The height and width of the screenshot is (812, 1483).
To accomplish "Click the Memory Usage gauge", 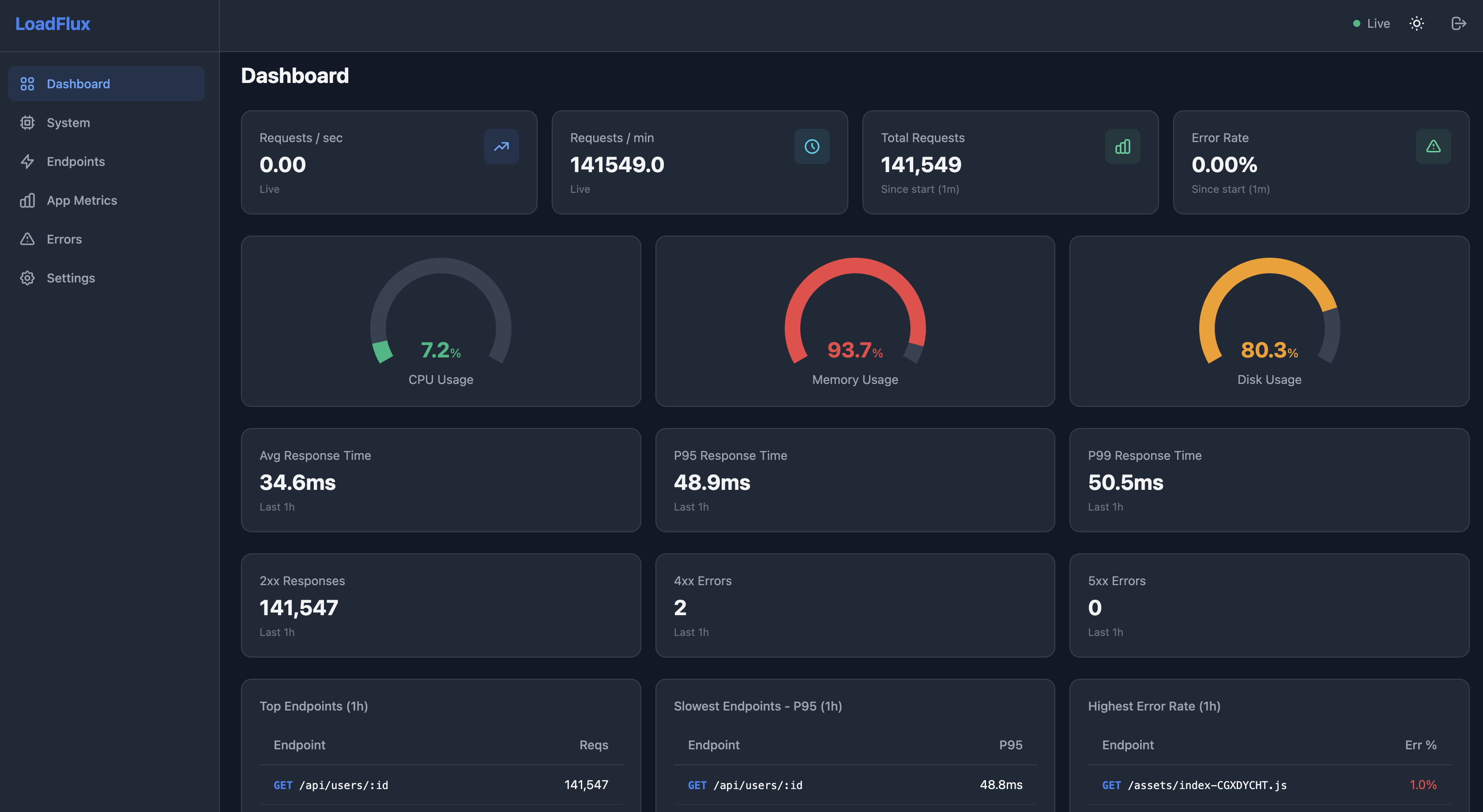I will coord(855,322).
